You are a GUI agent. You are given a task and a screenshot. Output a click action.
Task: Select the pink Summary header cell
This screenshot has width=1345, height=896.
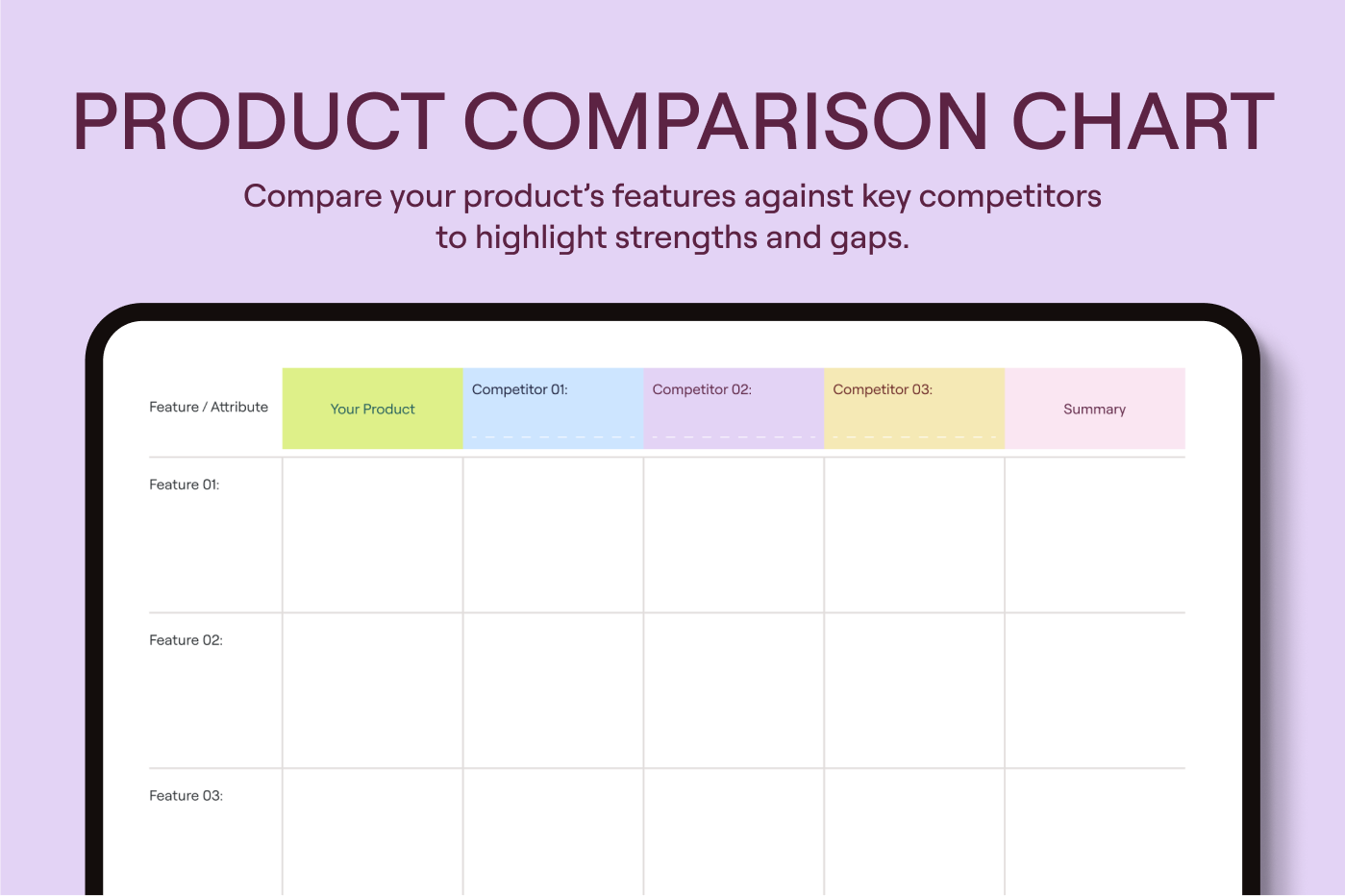pos(1094,409)
